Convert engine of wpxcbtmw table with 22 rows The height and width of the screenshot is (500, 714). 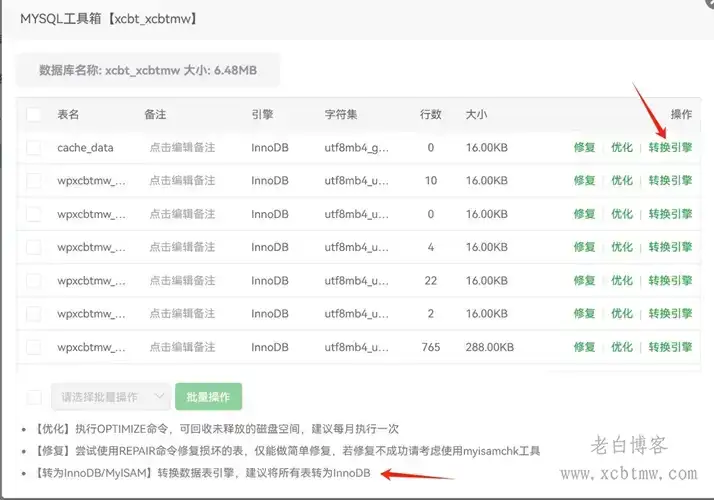tap(670, 281)
